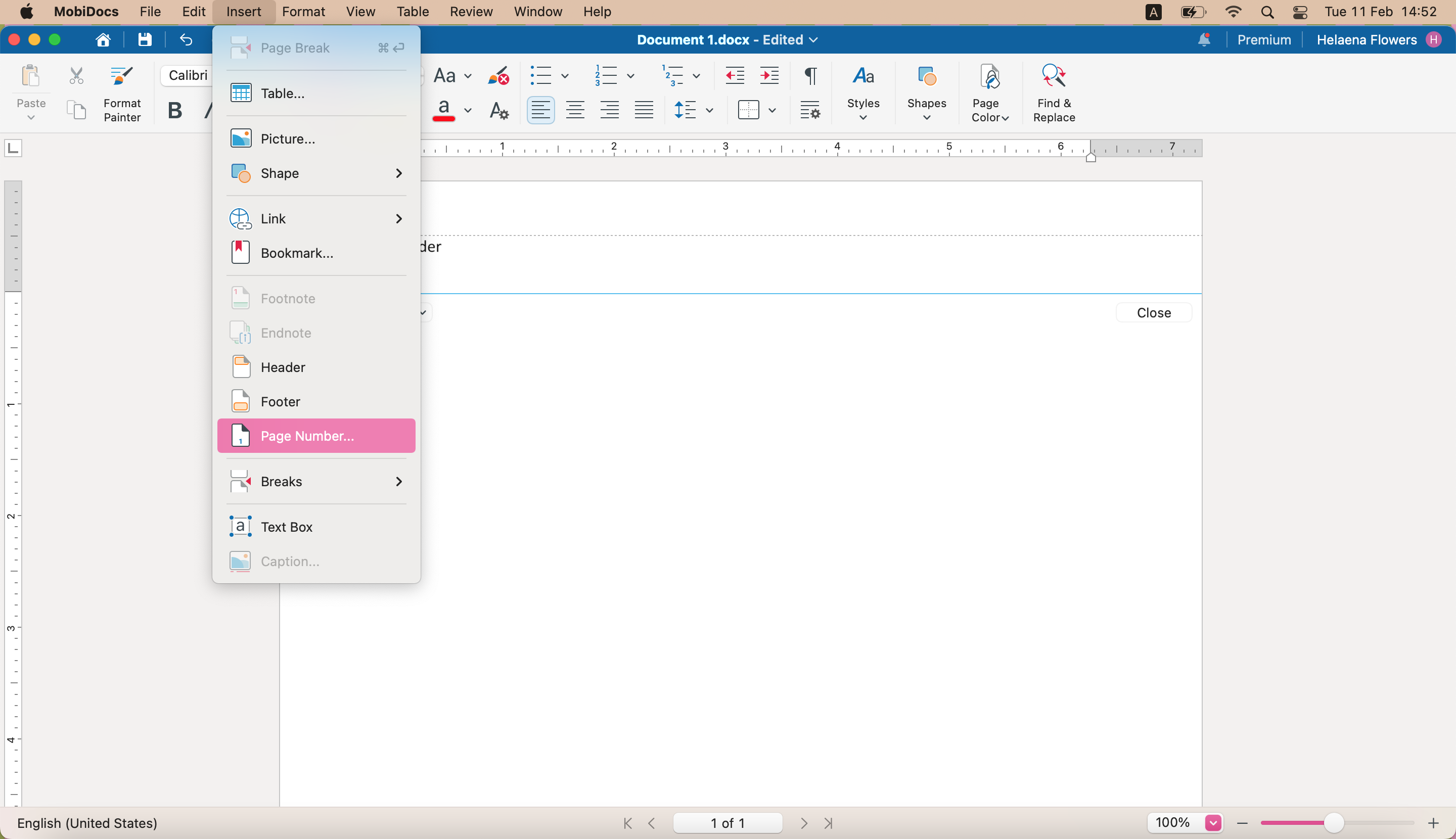Click the clear formatting eraser icon

point(498,75)
